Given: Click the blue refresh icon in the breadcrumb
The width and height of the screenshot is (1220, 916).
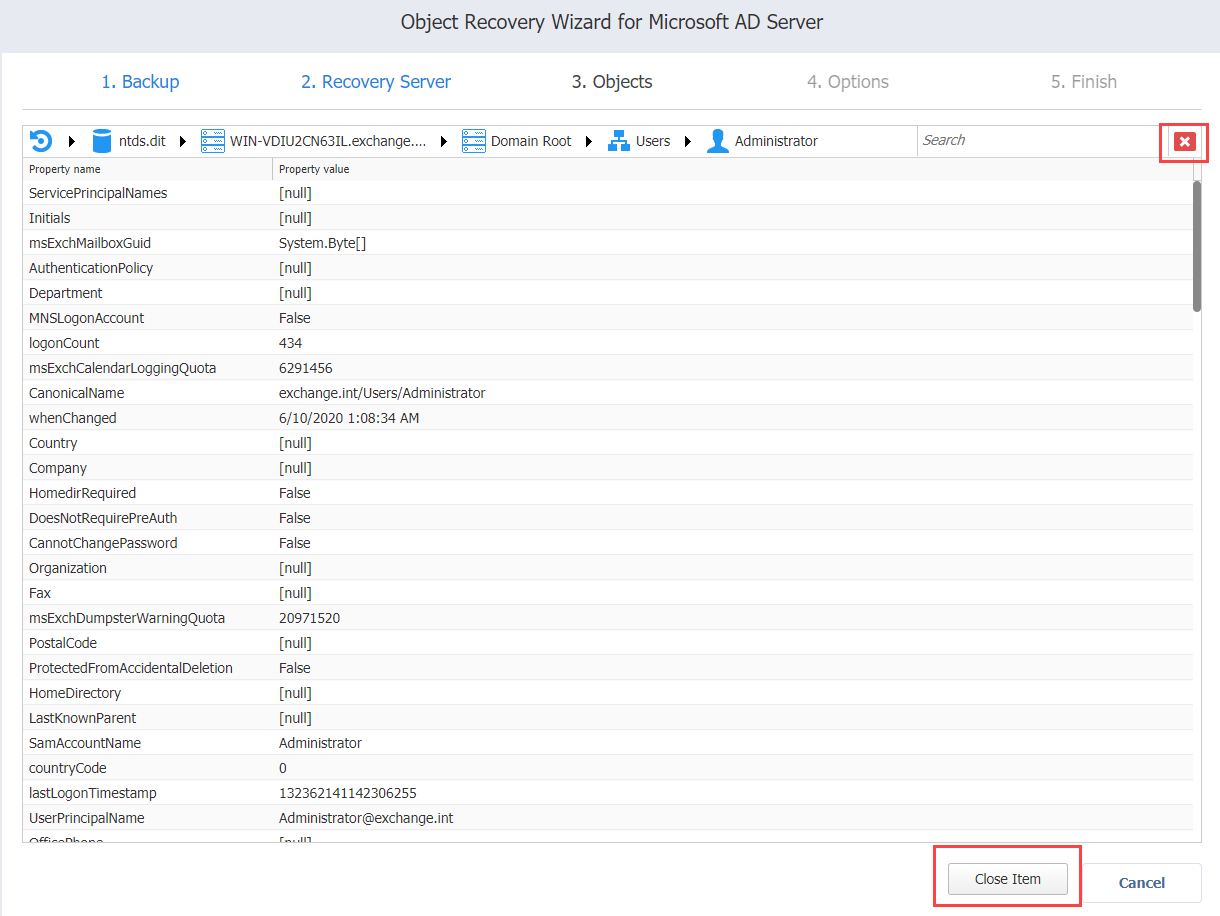Looking at the screenshot, I should [x=40, y=140].
